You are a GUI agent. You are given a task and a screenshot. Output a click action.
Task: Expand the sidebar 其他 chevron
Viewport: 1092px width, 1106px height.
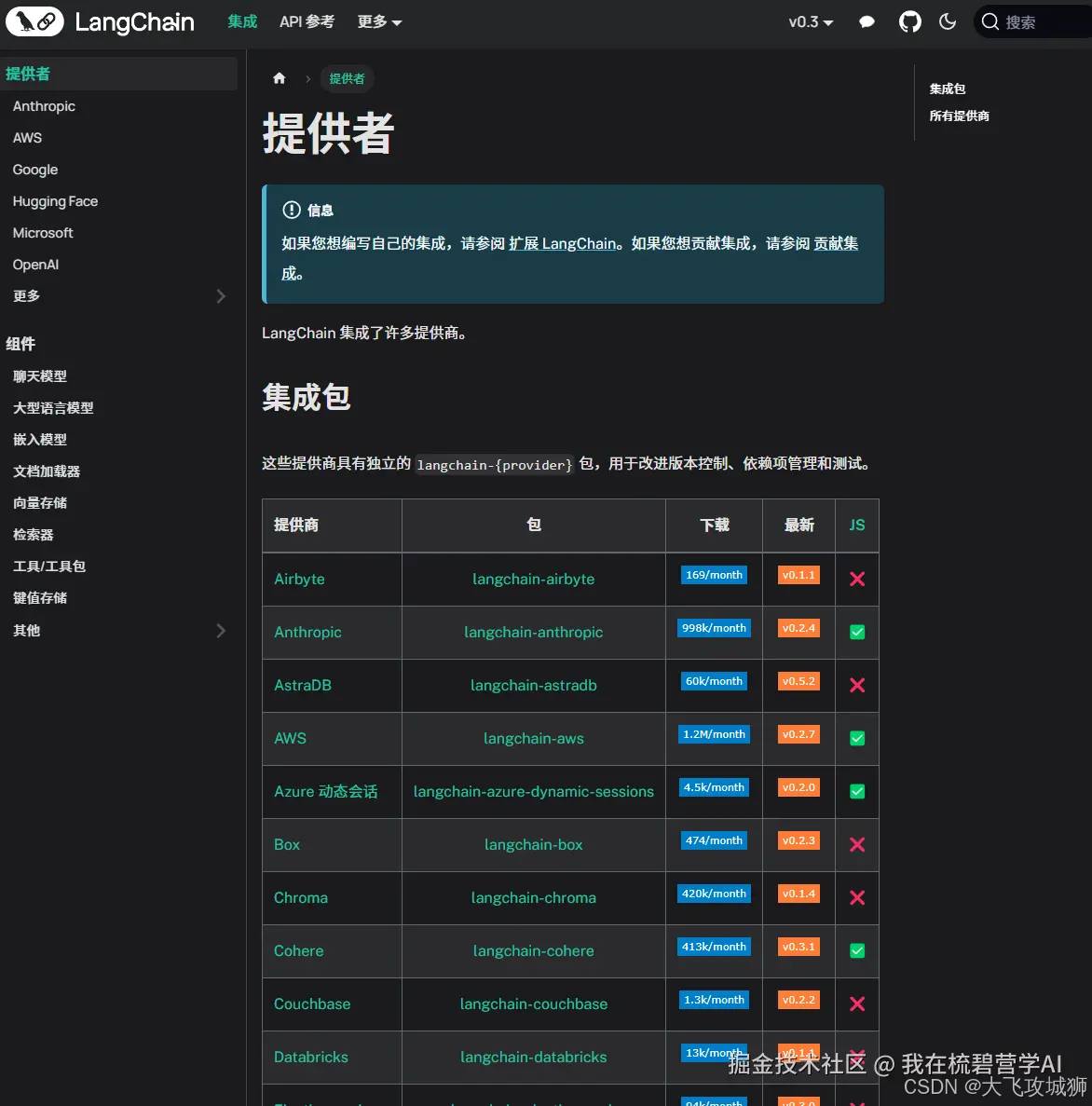(221, 631)
